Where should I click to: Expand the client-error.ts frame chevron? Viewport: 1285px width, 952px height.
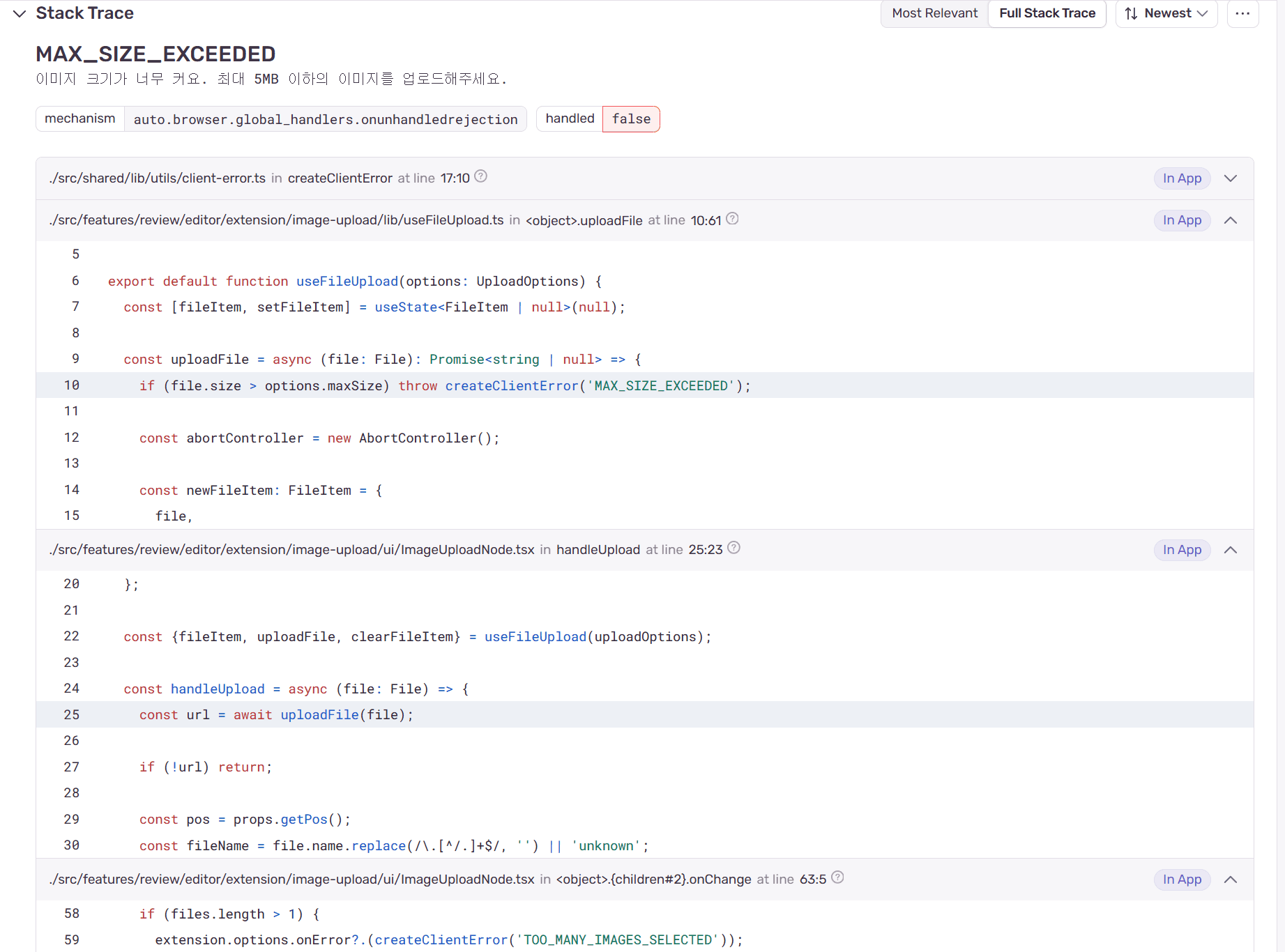pos(1231,178)
